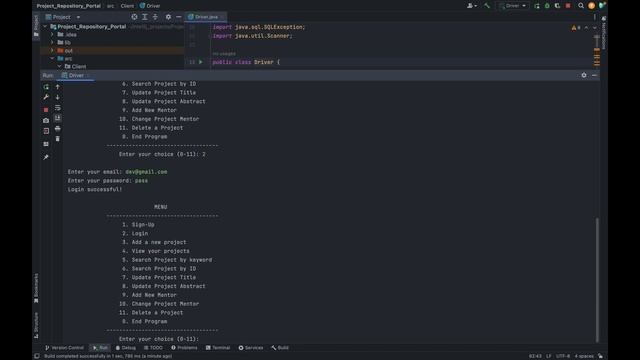This screenshot has height=360, width=640.
Task: Hide the Run tool window
Action: pyautogui.click(x=594, y=75)
